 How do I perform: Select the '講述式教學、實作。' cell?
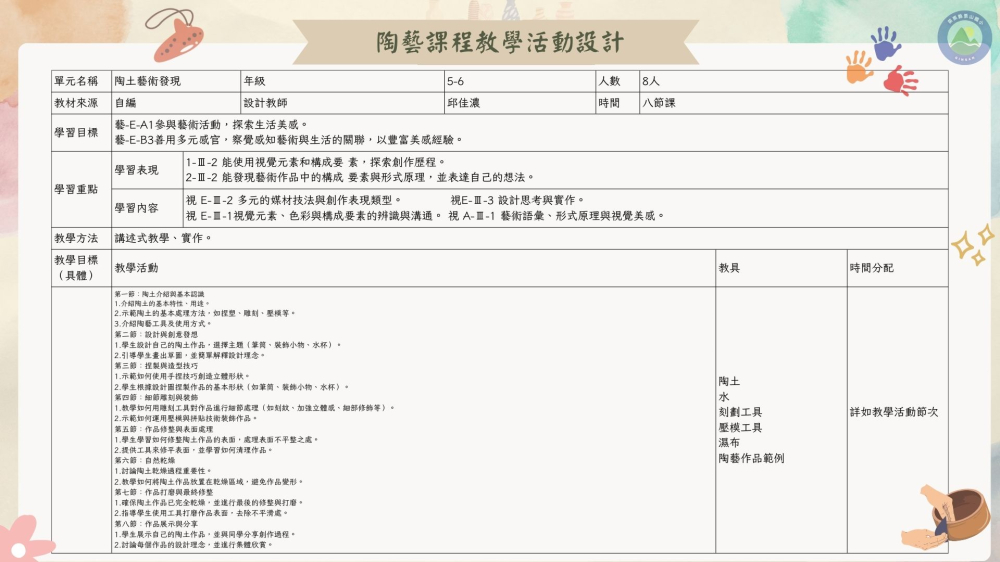coord(529,238)
